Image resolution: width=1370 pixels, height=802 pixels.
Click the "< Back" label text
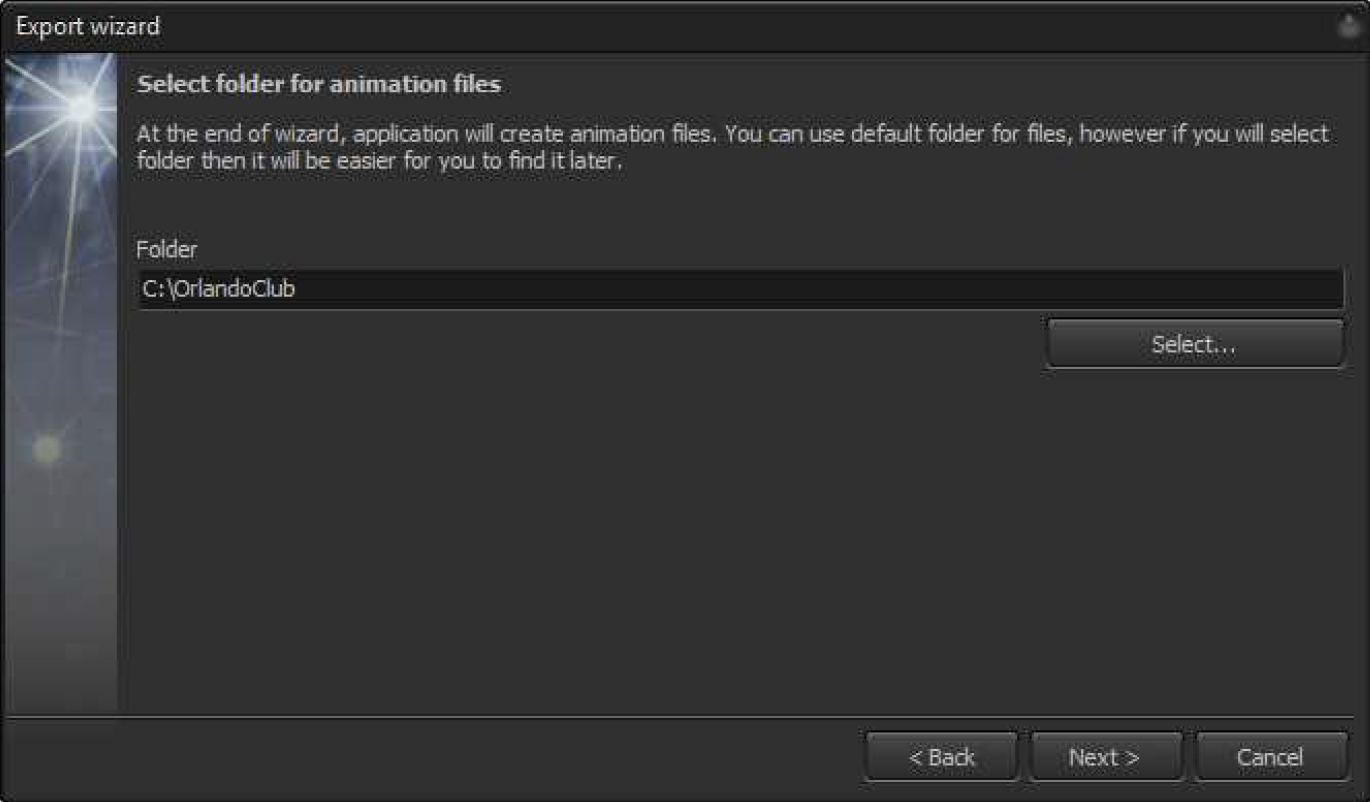pyautogui.click(x=941, y=757)
